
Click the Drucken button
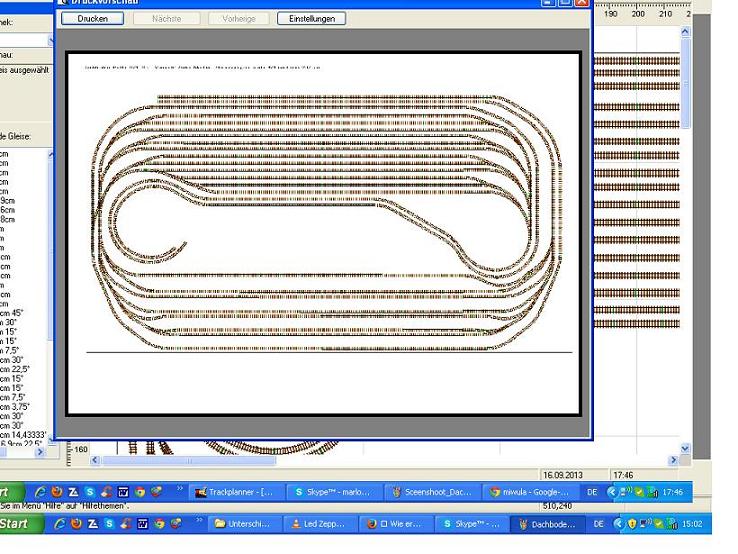click(x=93, y=18)
